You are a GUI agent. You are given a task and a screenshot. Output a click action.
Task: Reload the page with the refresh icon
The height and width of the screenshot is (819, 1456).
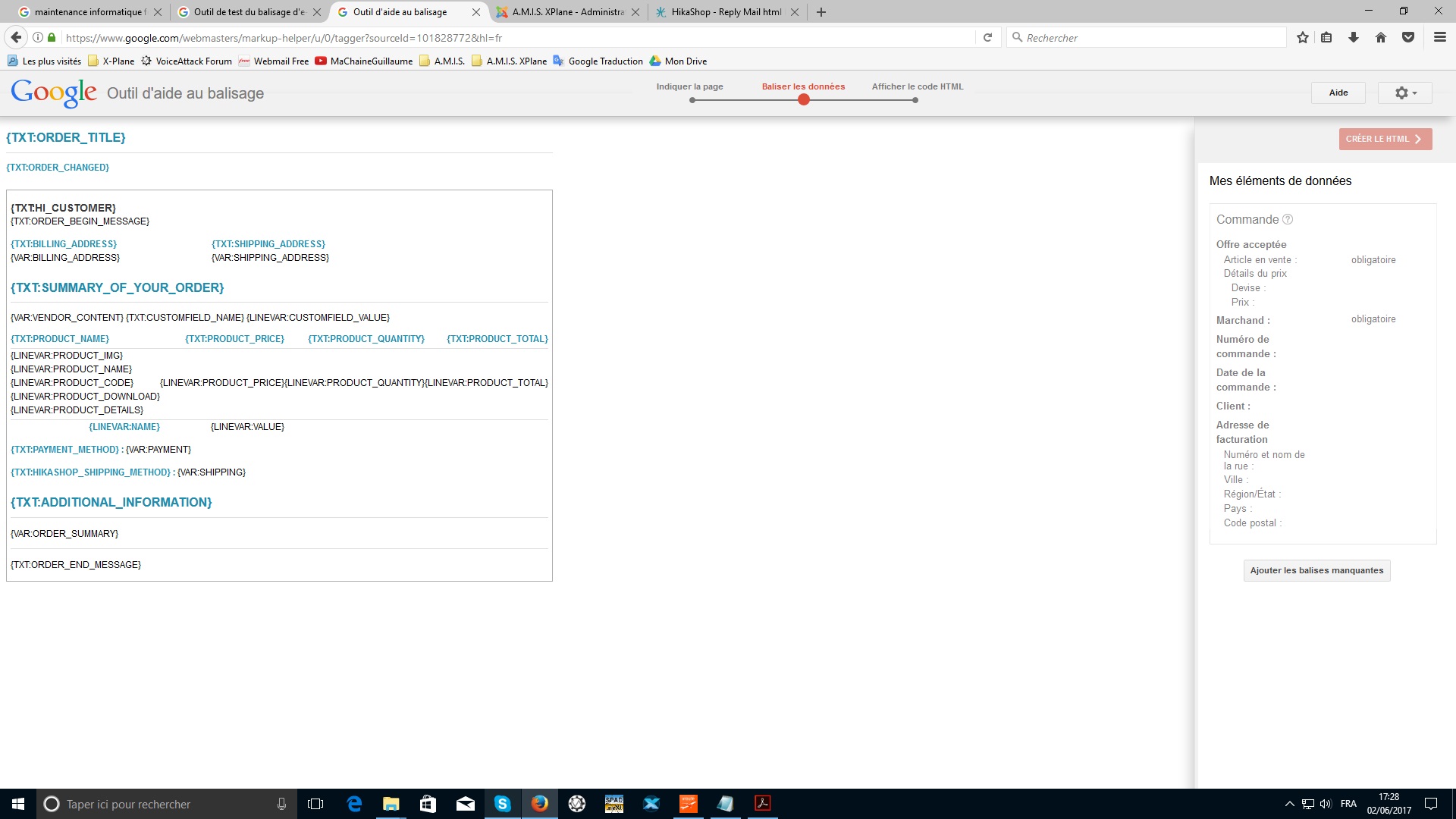[987, 37]
